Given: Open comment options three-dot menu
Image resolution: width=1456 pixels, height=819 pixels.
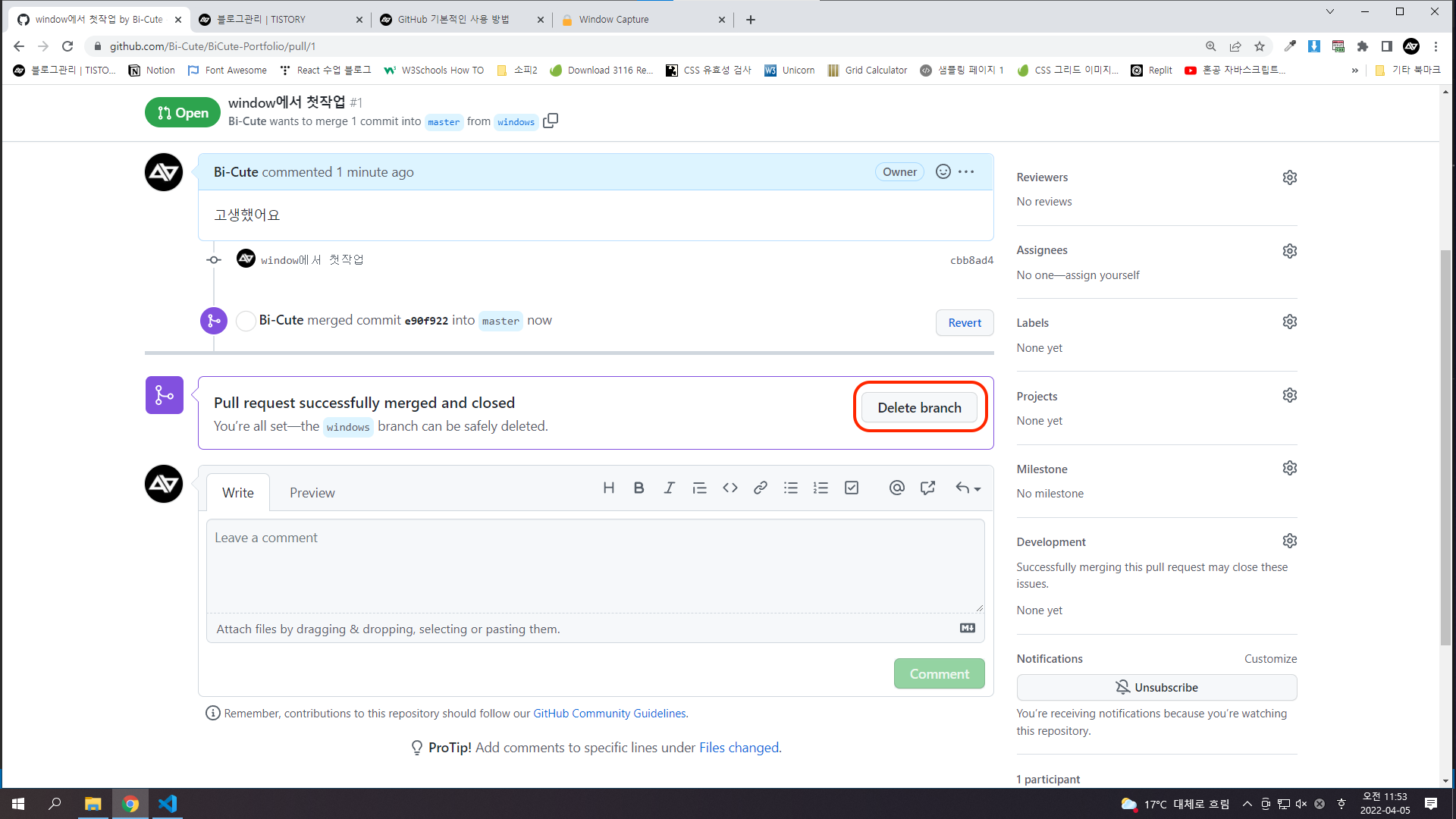Looking at the screenshot, I should click(x=966, y=171).
